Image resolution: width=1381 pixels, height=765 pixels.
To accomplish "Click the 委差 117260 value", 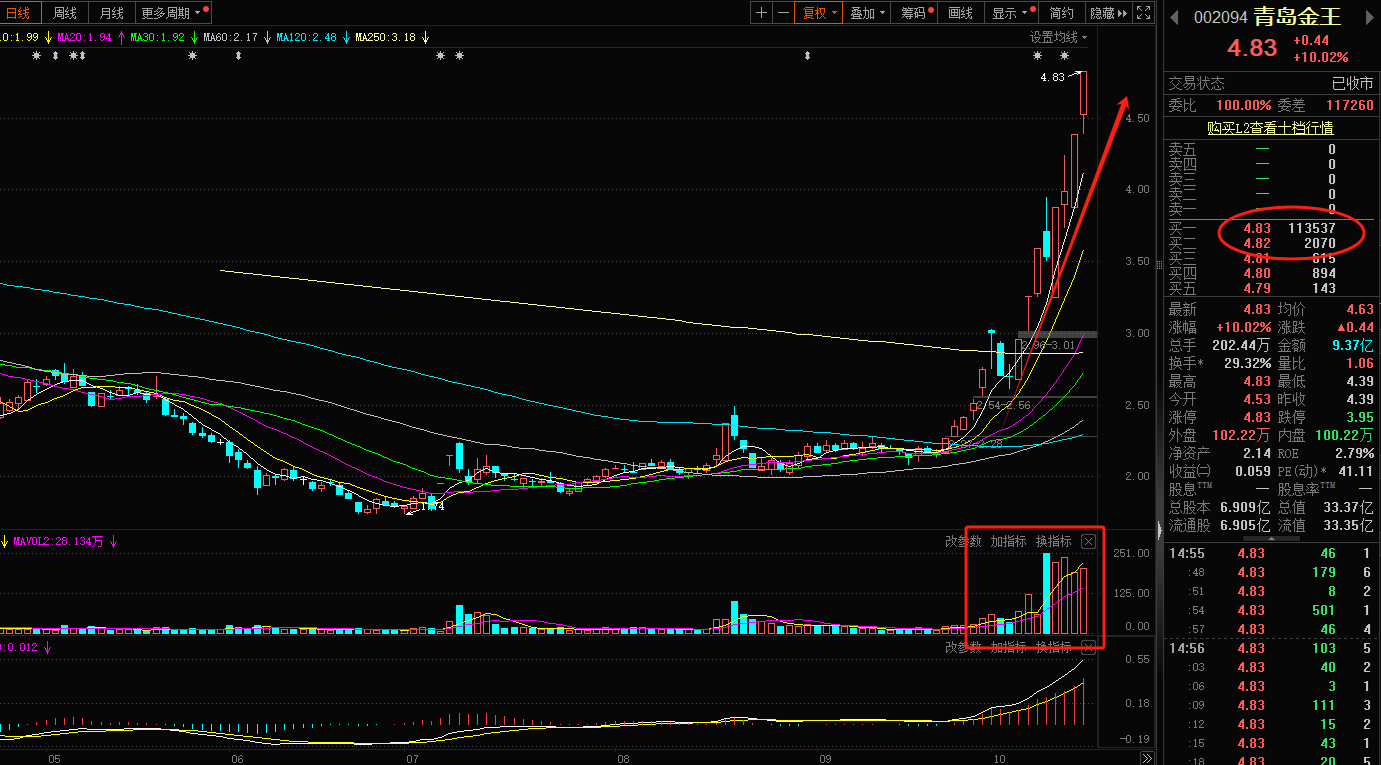I will 1350,105.
